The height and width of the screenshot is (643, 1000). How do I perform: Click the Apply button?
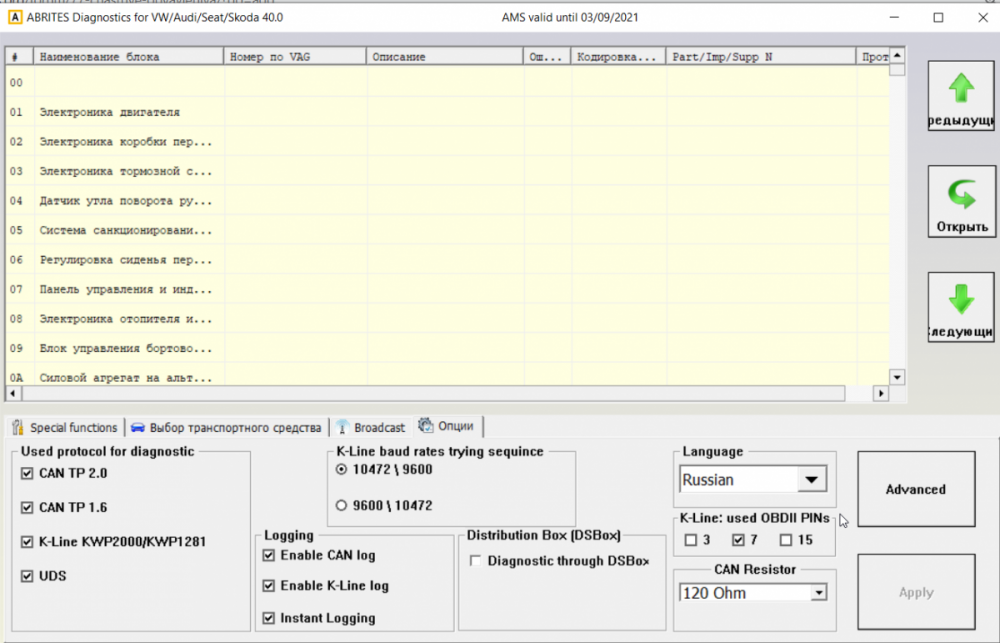[916, 593]
